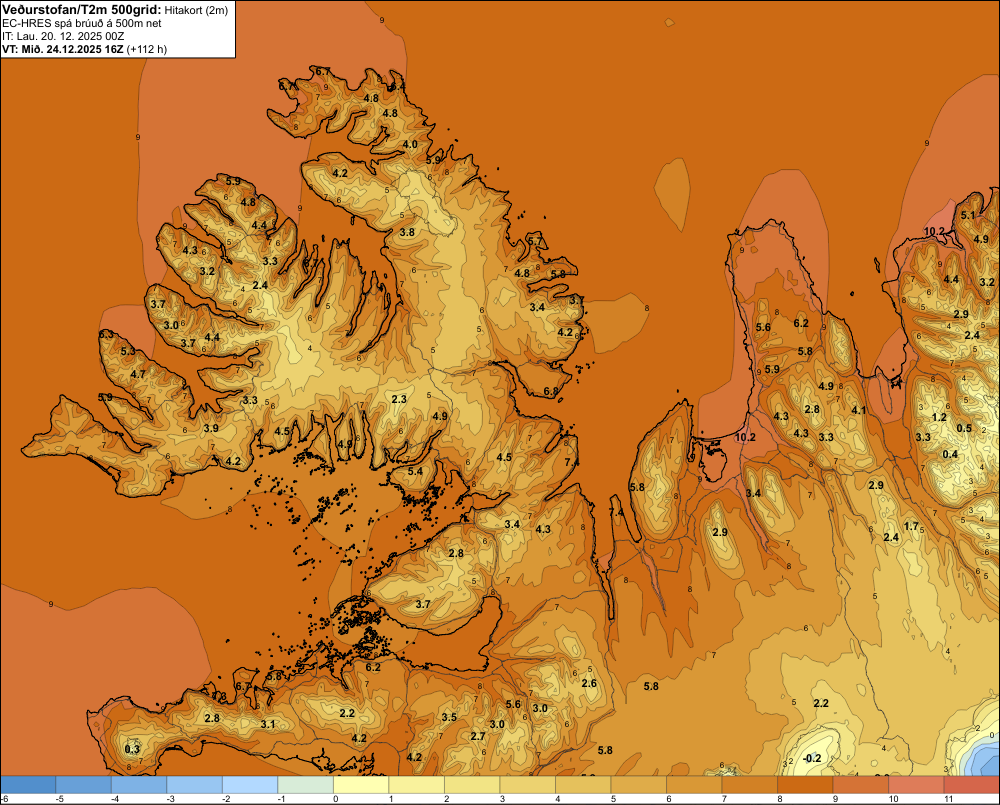The image size is (1000, 805).
Task: Click the legend swatch between -2 and -1
Action: 251,785
